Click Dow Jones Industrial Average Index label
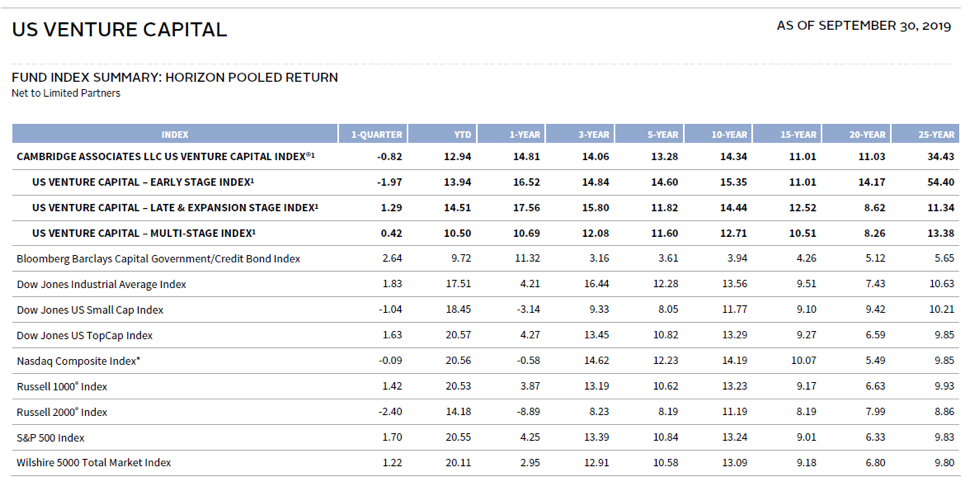 click(101, 284)
